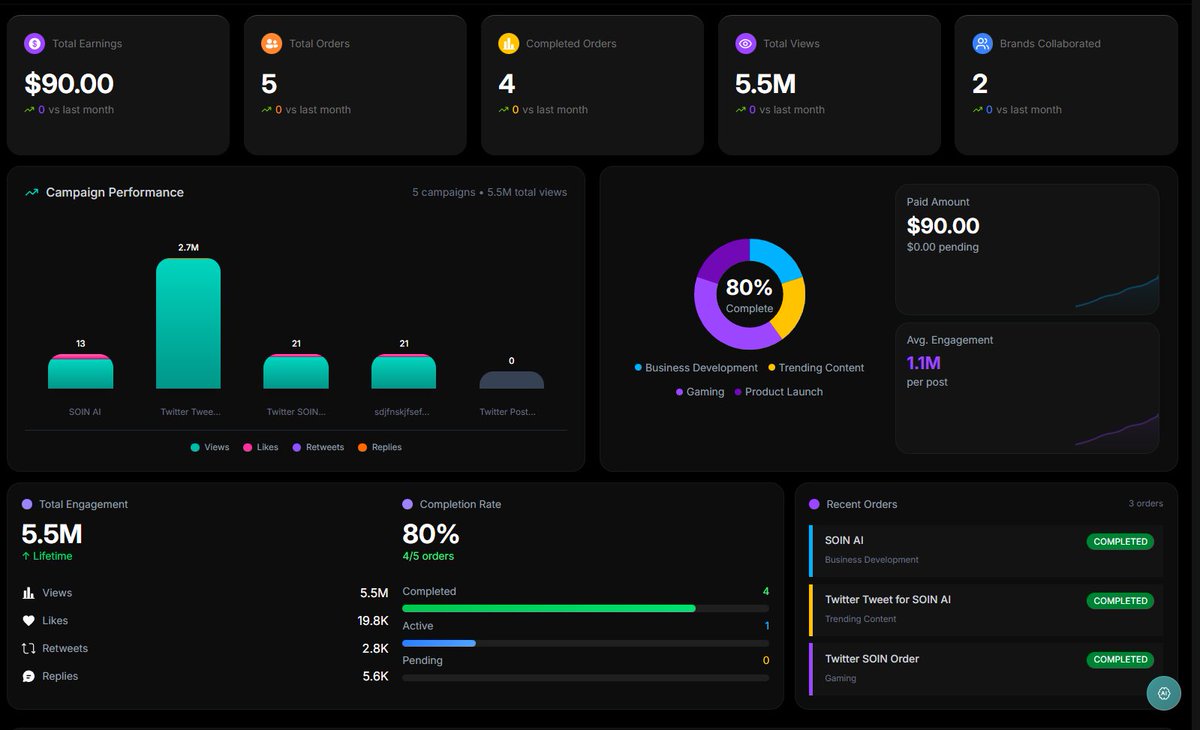Click the purple Total Views eye icon
Viewport: 1200px width, 730px height.
pos(746,43)
